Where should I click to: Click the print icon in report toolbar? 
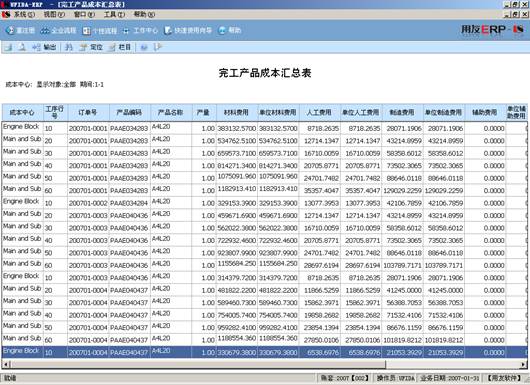pos(8,47)
